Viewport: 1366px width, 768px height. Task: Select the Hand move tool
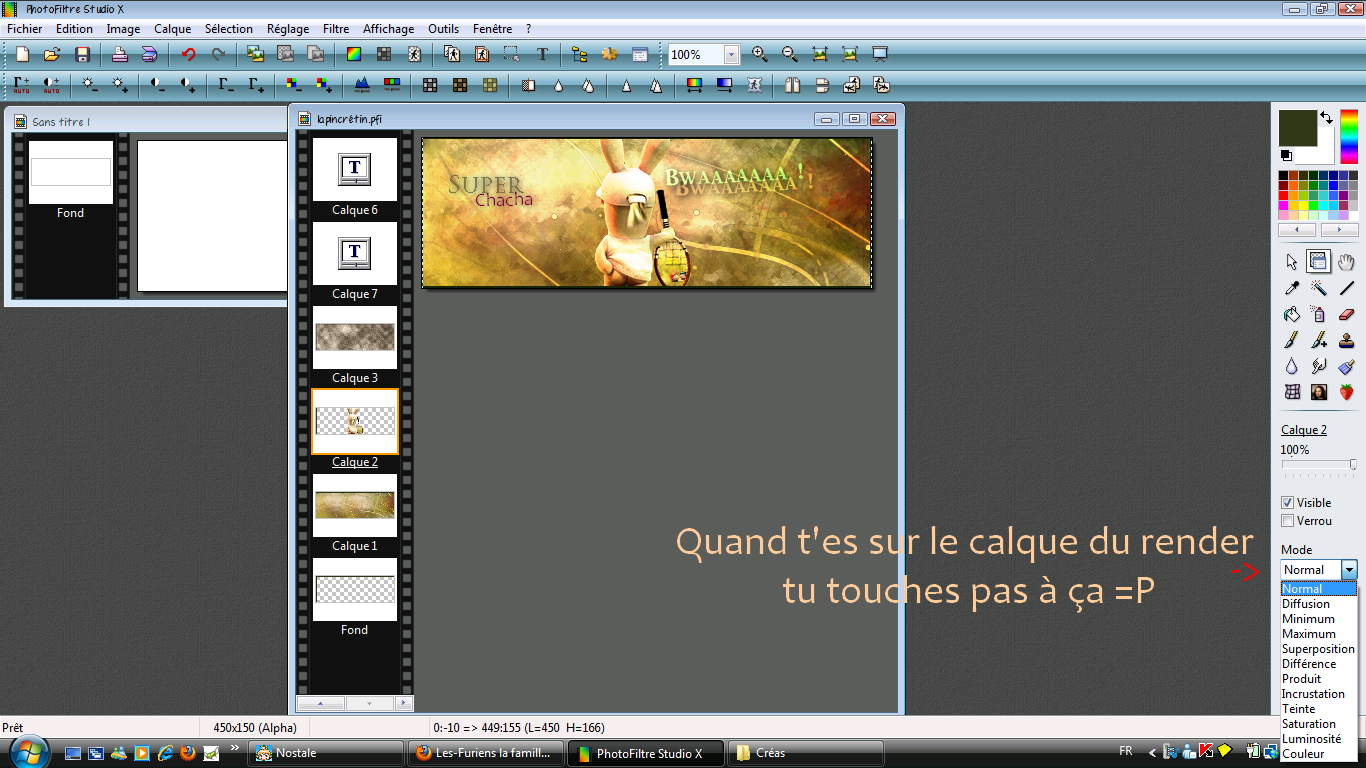1346,262
